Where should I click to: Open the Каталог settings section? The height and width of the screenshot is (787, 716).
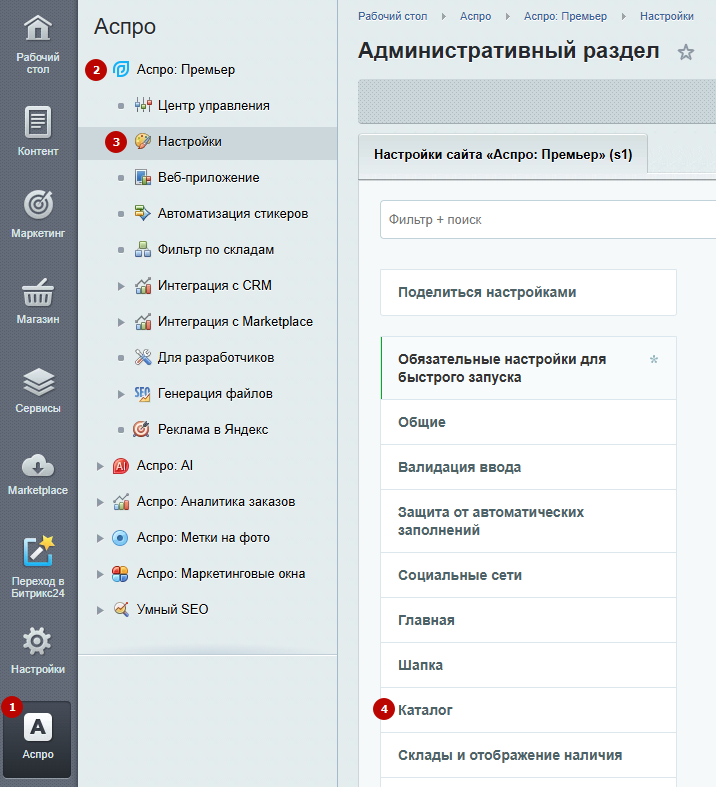[528, 710]
